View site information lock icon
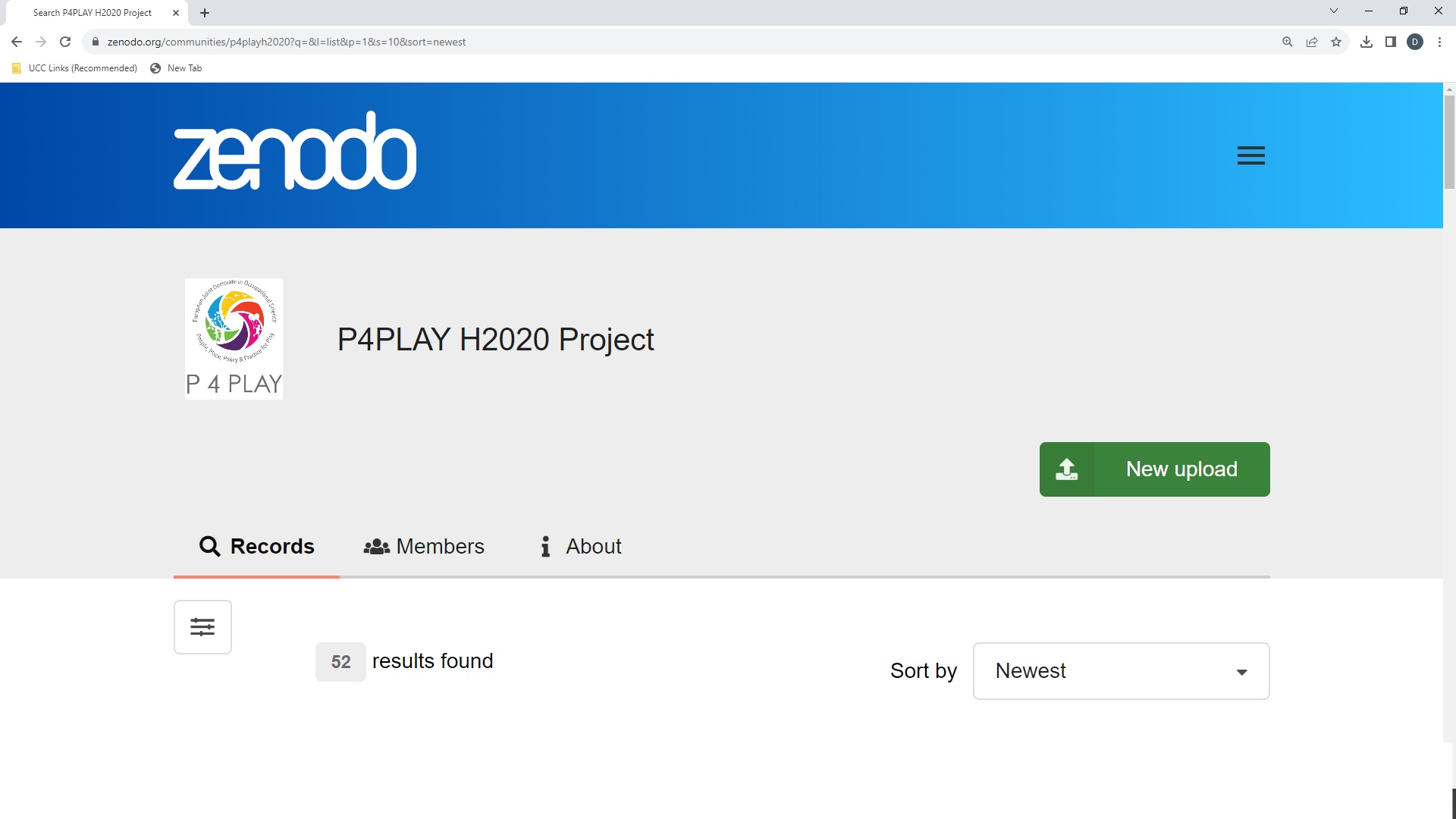Image resolution: width=1456 pixels, height=819 pixels. point(96,42)
